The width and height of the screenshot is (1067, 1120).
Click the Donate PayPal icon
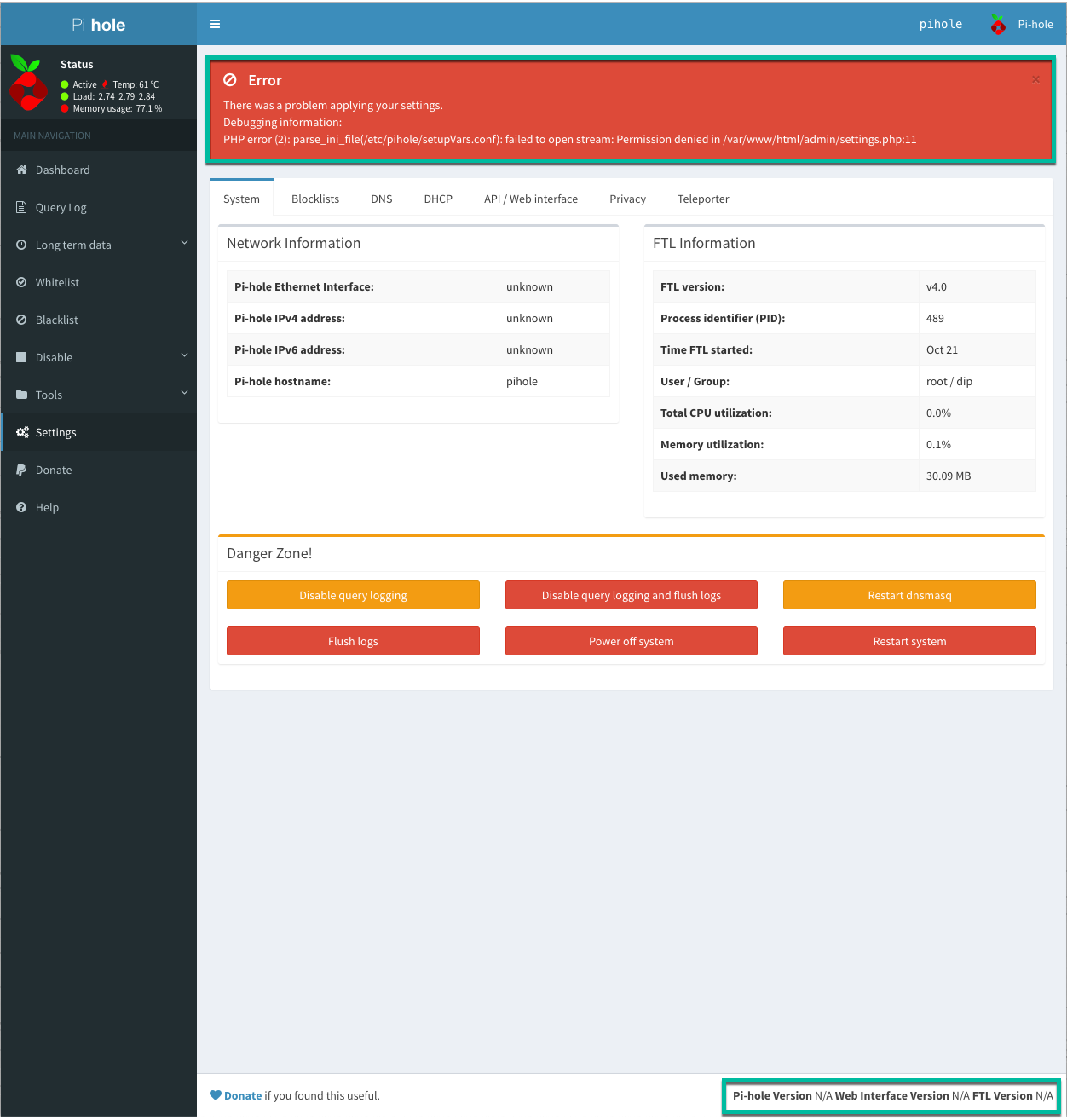(21, 470)
